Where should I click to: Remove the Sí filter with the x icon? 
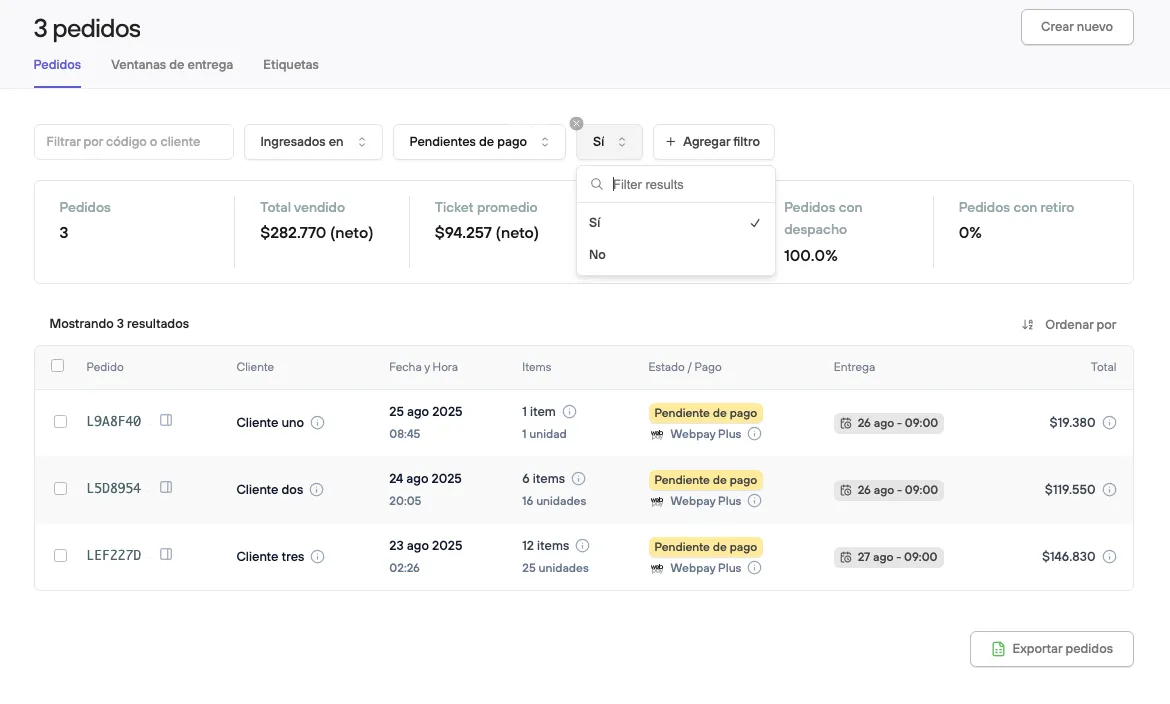click(x=576, y=123)
